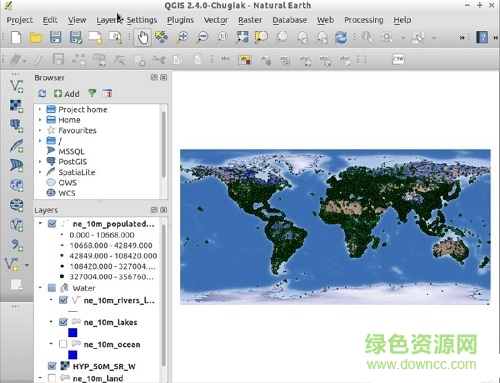Click the Zoom Full extent icon
500x383 pixels.
pos(242,37)
